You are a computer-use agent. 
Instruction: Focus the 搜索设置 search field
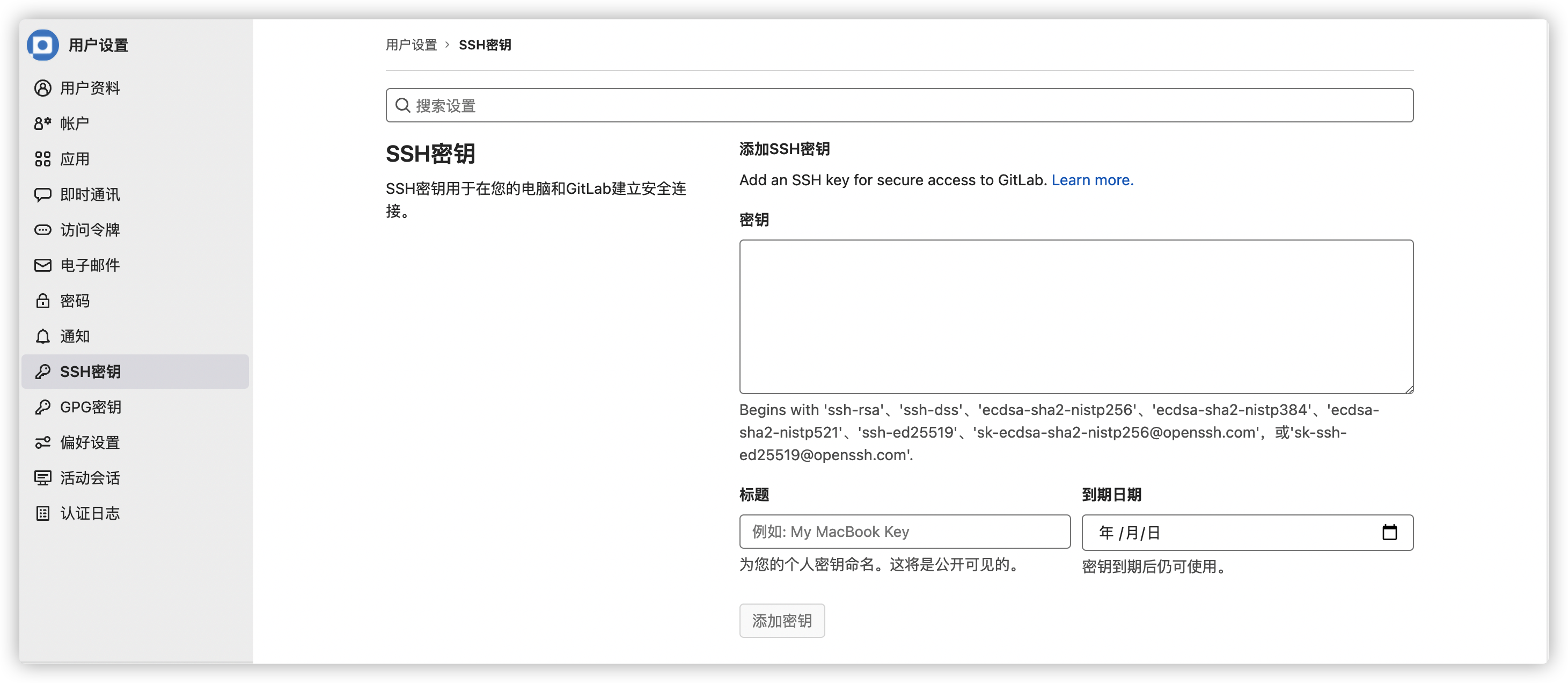900,105
